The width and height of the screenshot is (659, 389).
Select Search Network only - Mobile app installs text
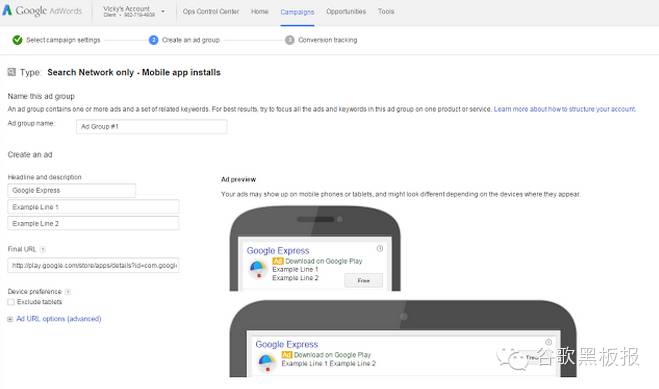click(134, 72)
